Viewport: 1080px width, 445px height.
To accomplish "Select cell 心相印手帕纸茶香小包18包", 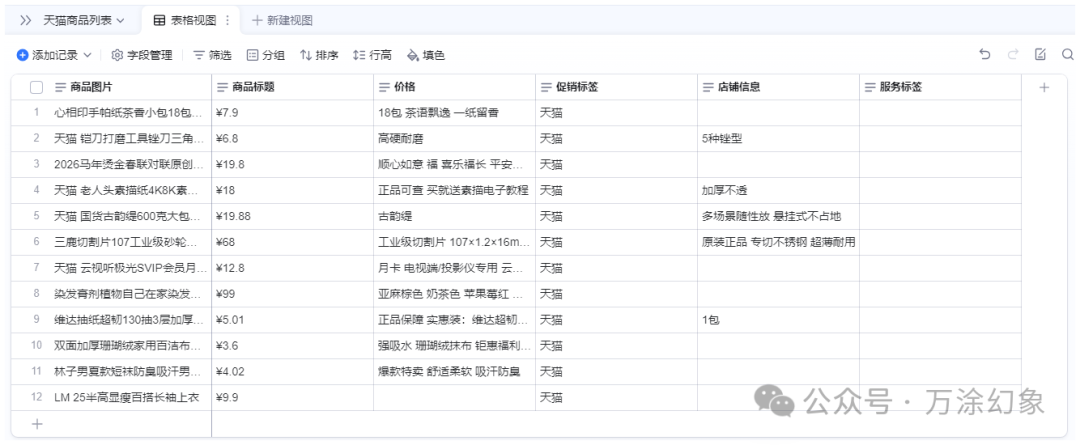I will pos(129,113).
